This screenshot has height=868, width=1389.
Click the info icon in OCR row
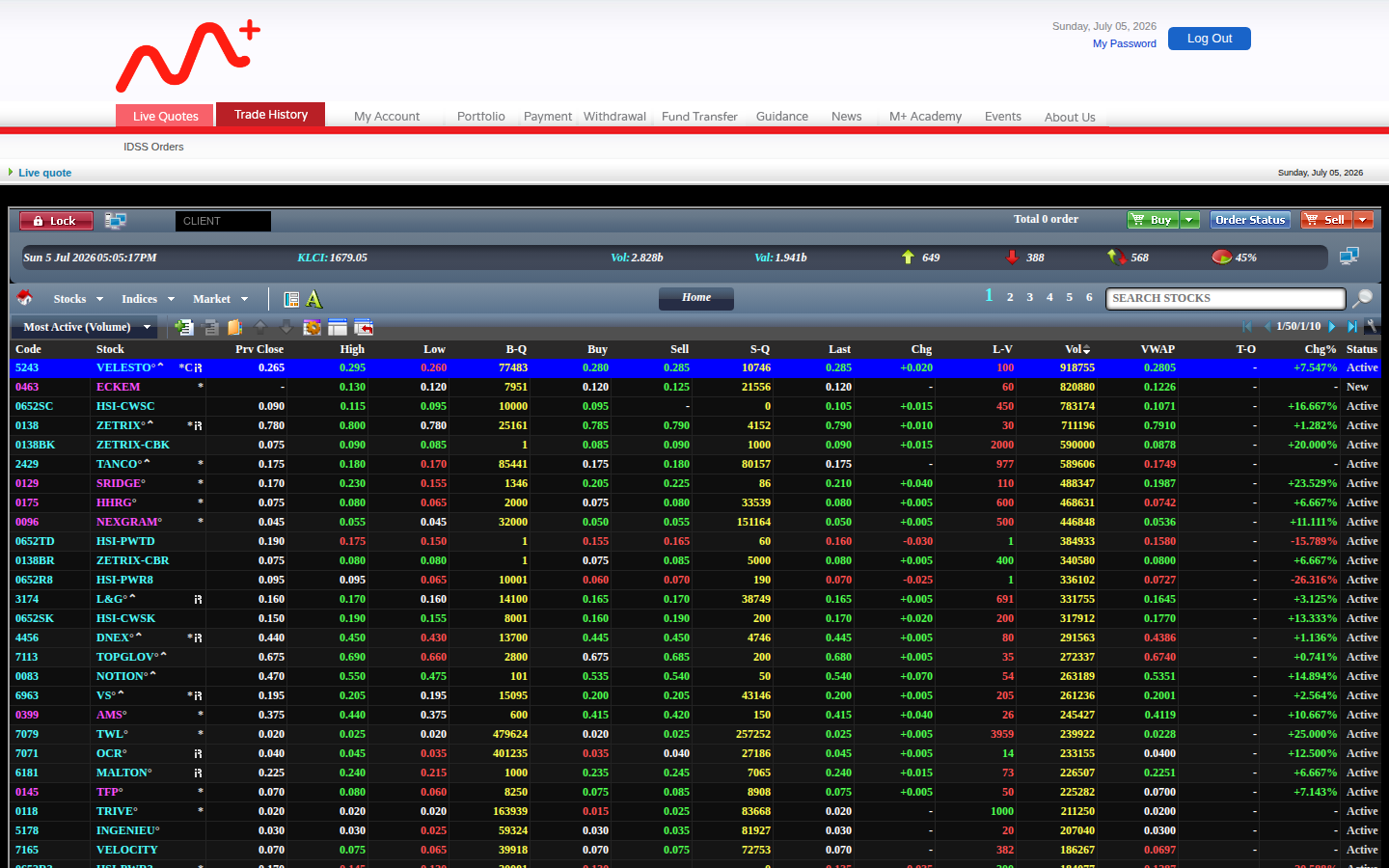198,753
